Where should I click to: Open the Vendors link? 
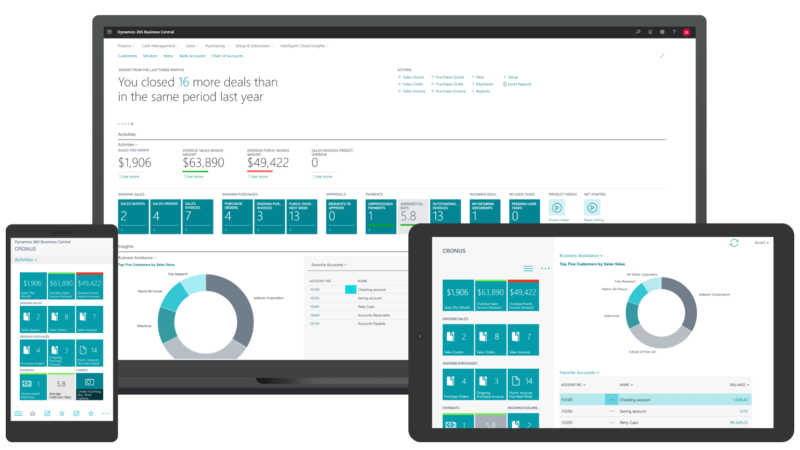click(x=150, y=56)
